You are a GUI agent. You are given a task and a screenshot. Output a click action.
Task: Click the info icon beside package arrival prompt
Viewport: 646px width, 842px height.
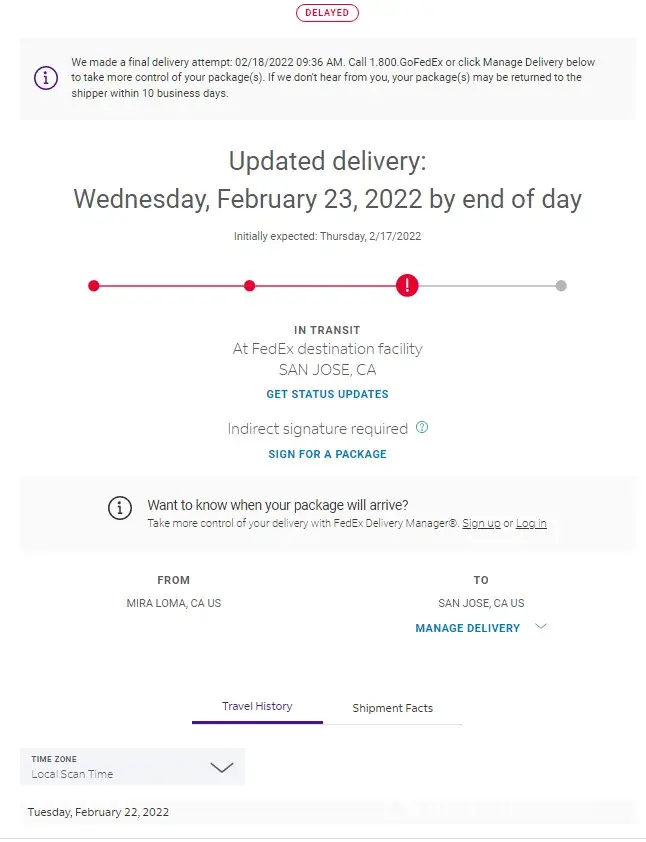120,508
